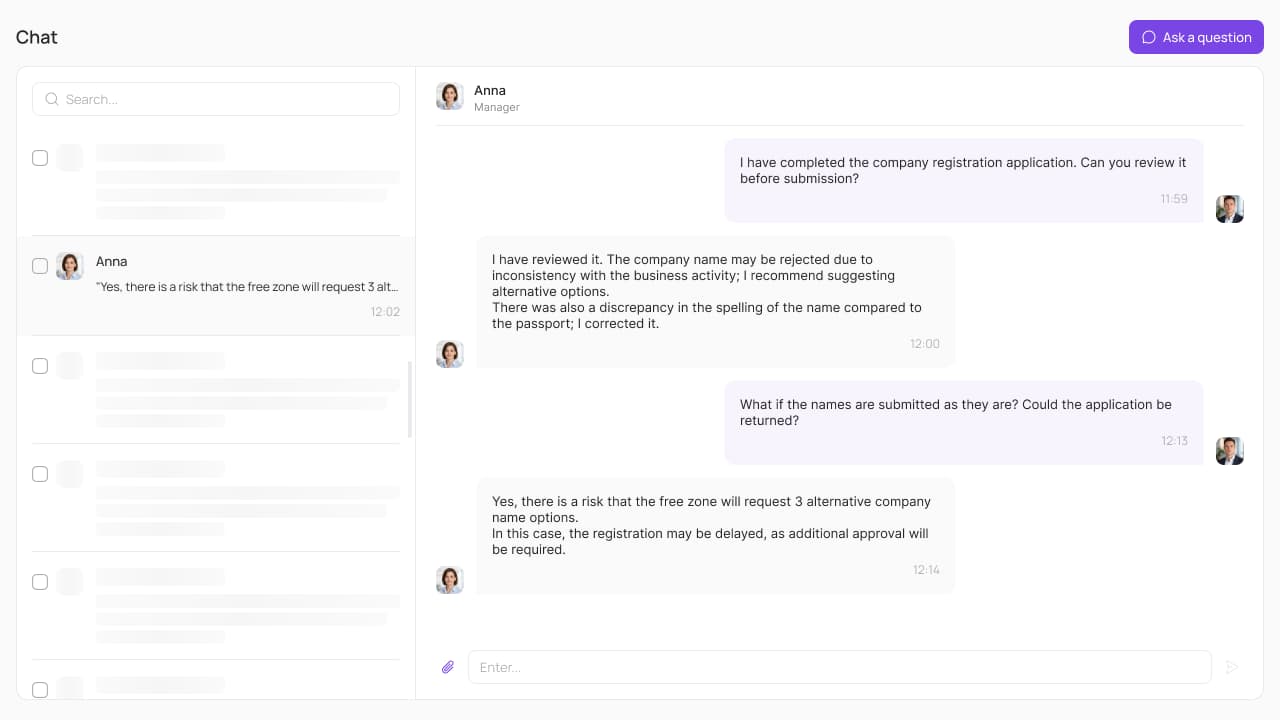
Task: Tick the fourth conversation's checkbox
Action: 40,474
